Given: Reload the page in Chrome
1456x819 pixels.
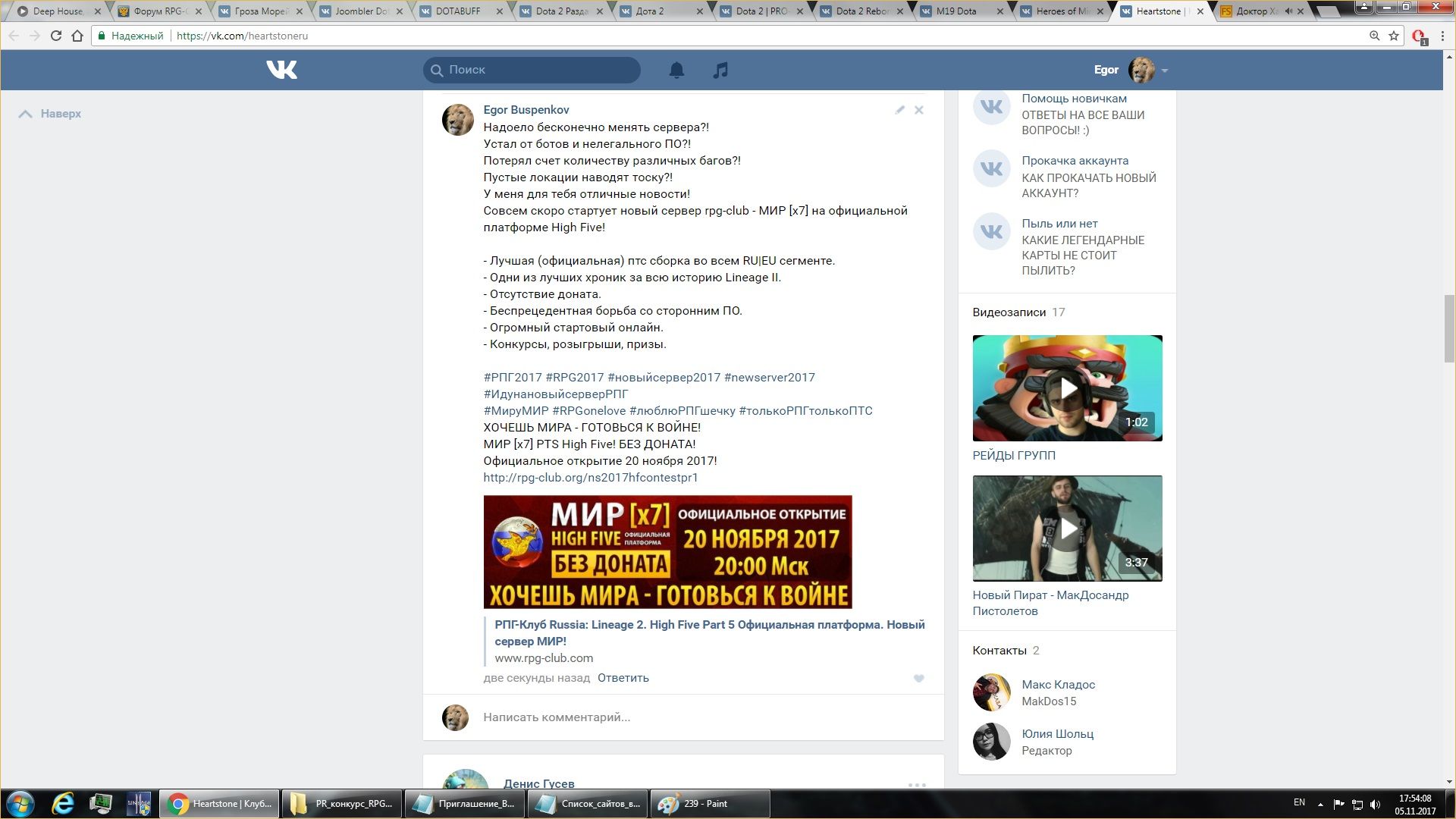Looking at the screenshot, I should (55, 36).
